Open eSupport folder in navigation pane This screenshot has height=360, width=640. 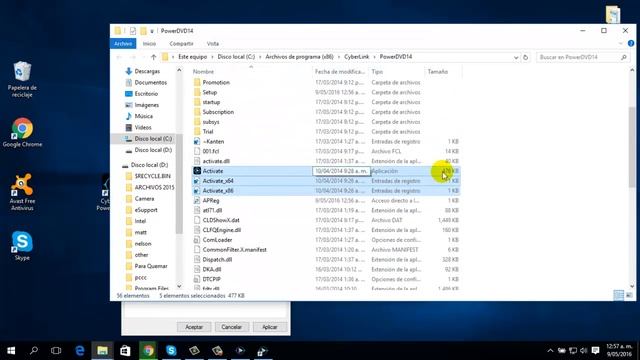click(x=146, y=210)
